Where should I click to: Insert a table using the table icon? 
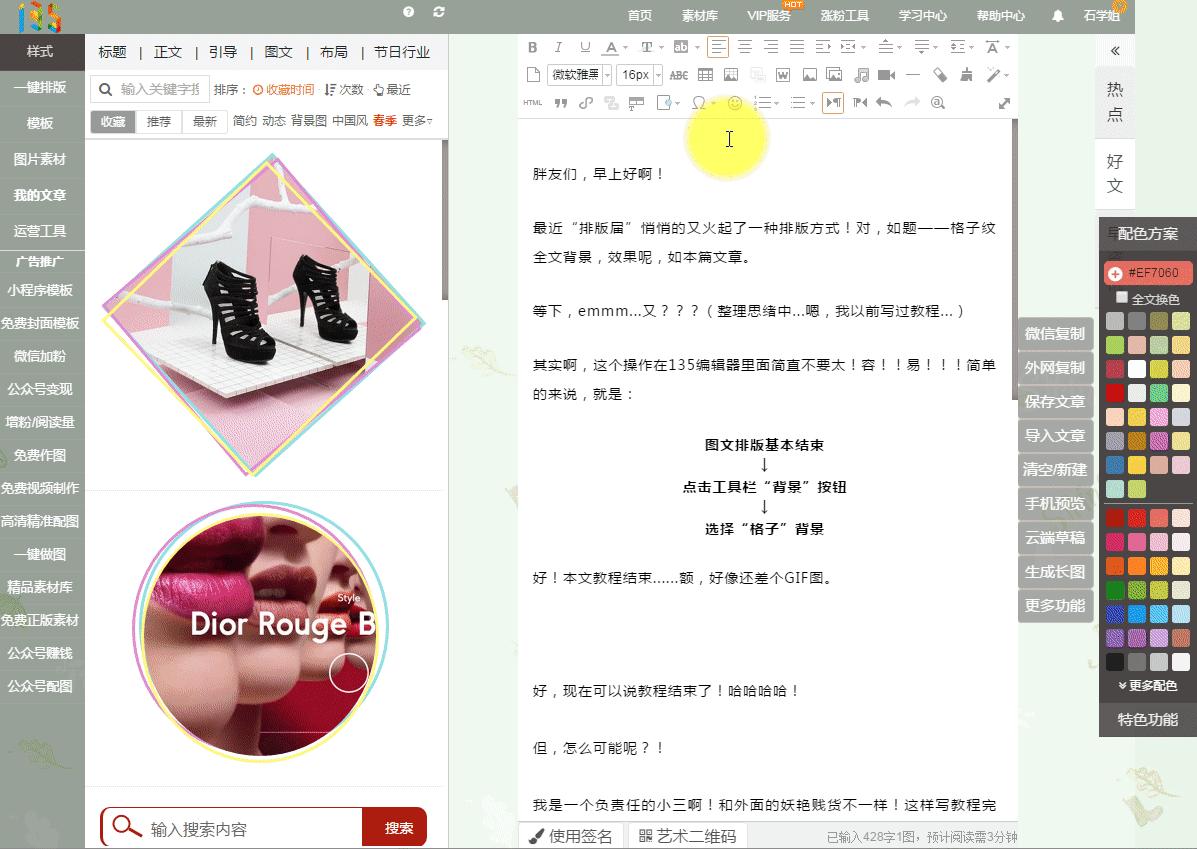click(x=706, y=74)
